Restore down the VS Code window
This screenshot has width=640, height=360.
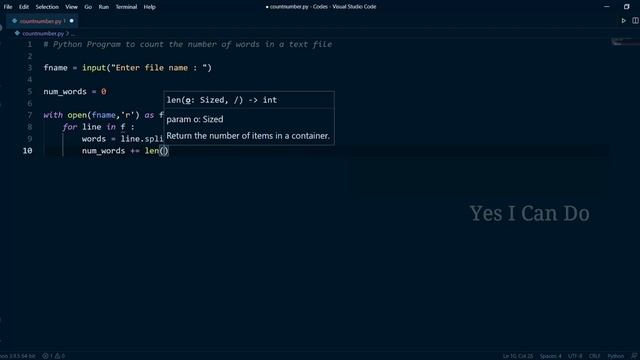coord(627,7)
